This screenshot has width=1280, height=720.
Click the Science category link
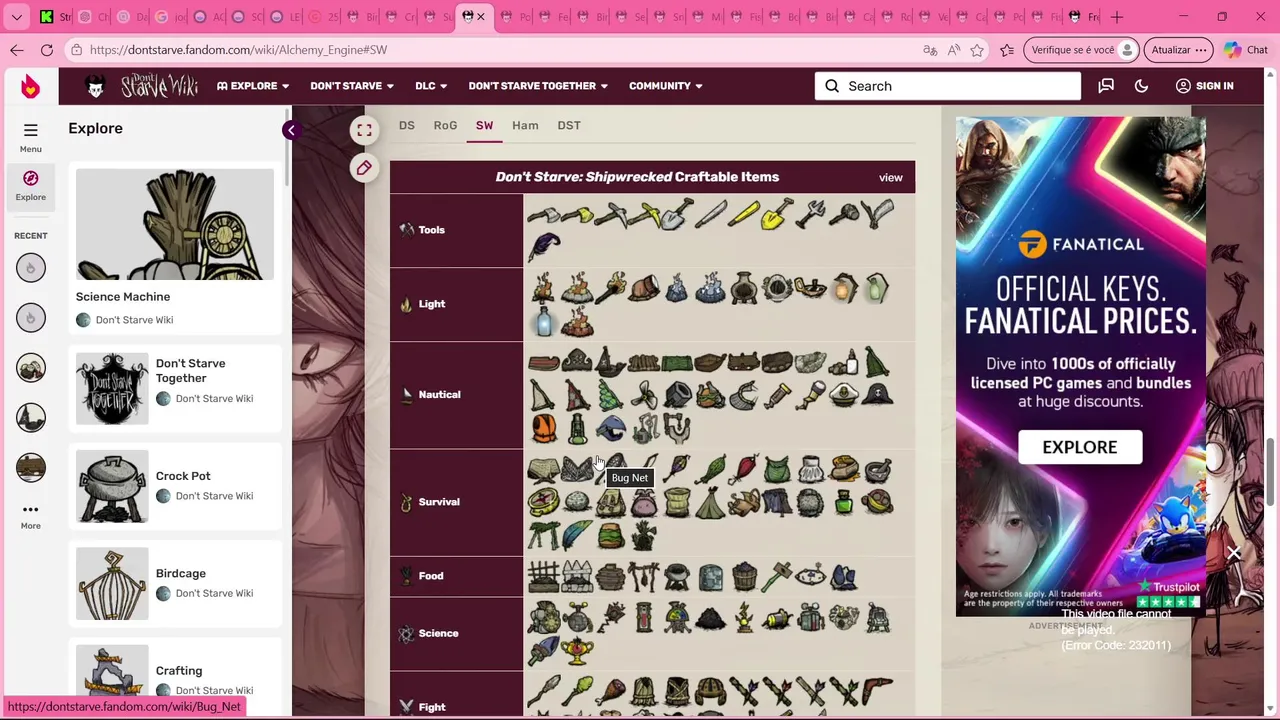pos(438,634)
